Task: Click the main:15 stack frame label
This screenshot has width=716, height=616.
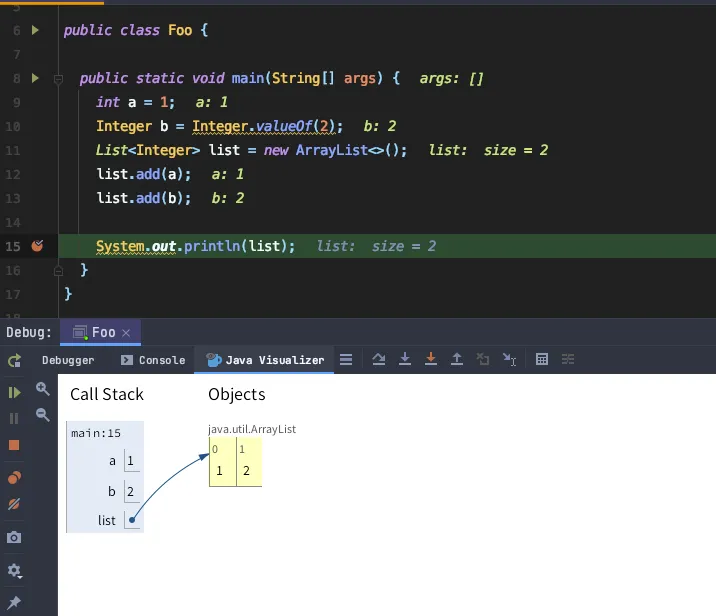Action: [x=96, y=433]
